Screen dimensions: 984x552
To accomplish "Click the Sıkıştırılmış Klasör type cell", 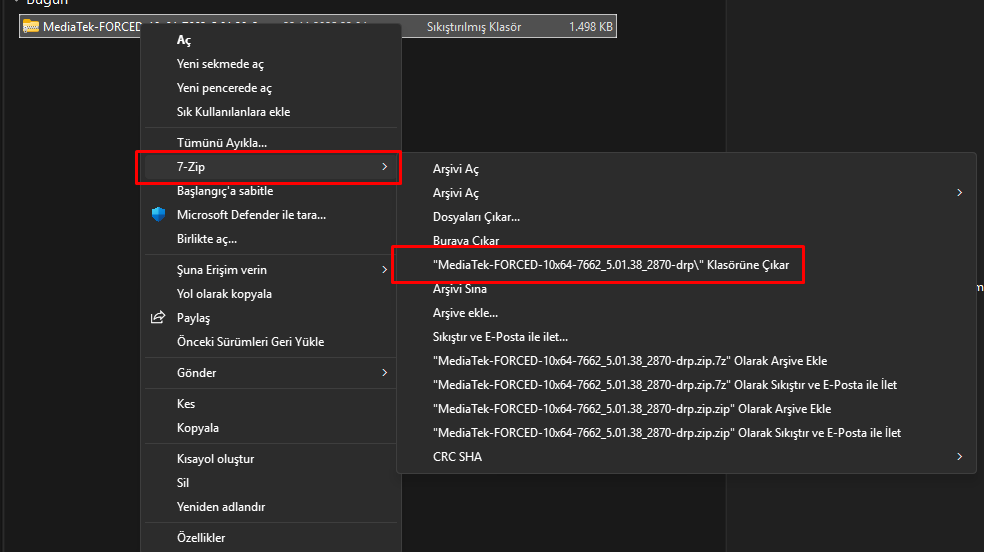I will (474, 27).
